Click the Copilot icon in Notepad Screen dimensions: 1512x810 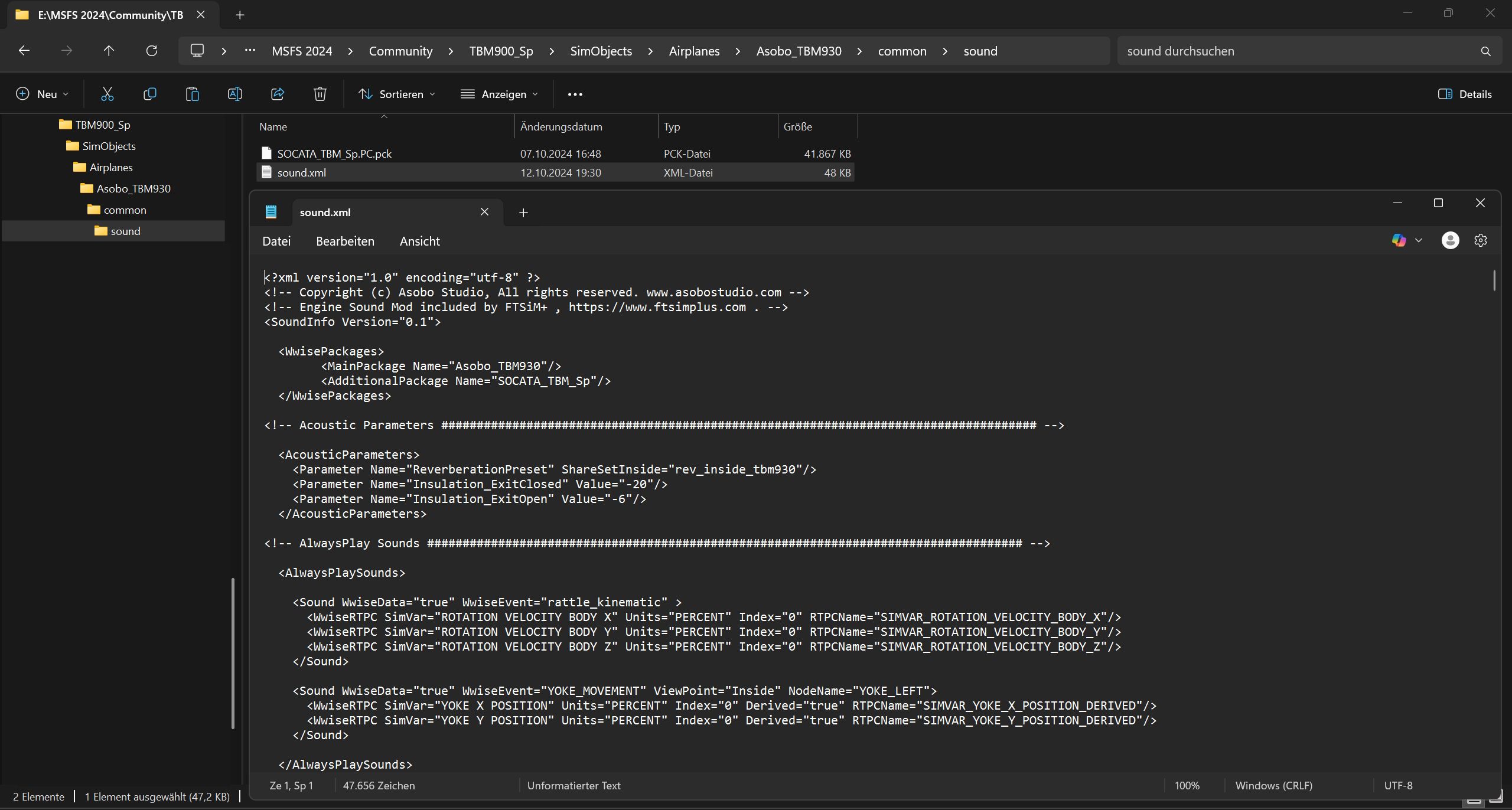1399,240
